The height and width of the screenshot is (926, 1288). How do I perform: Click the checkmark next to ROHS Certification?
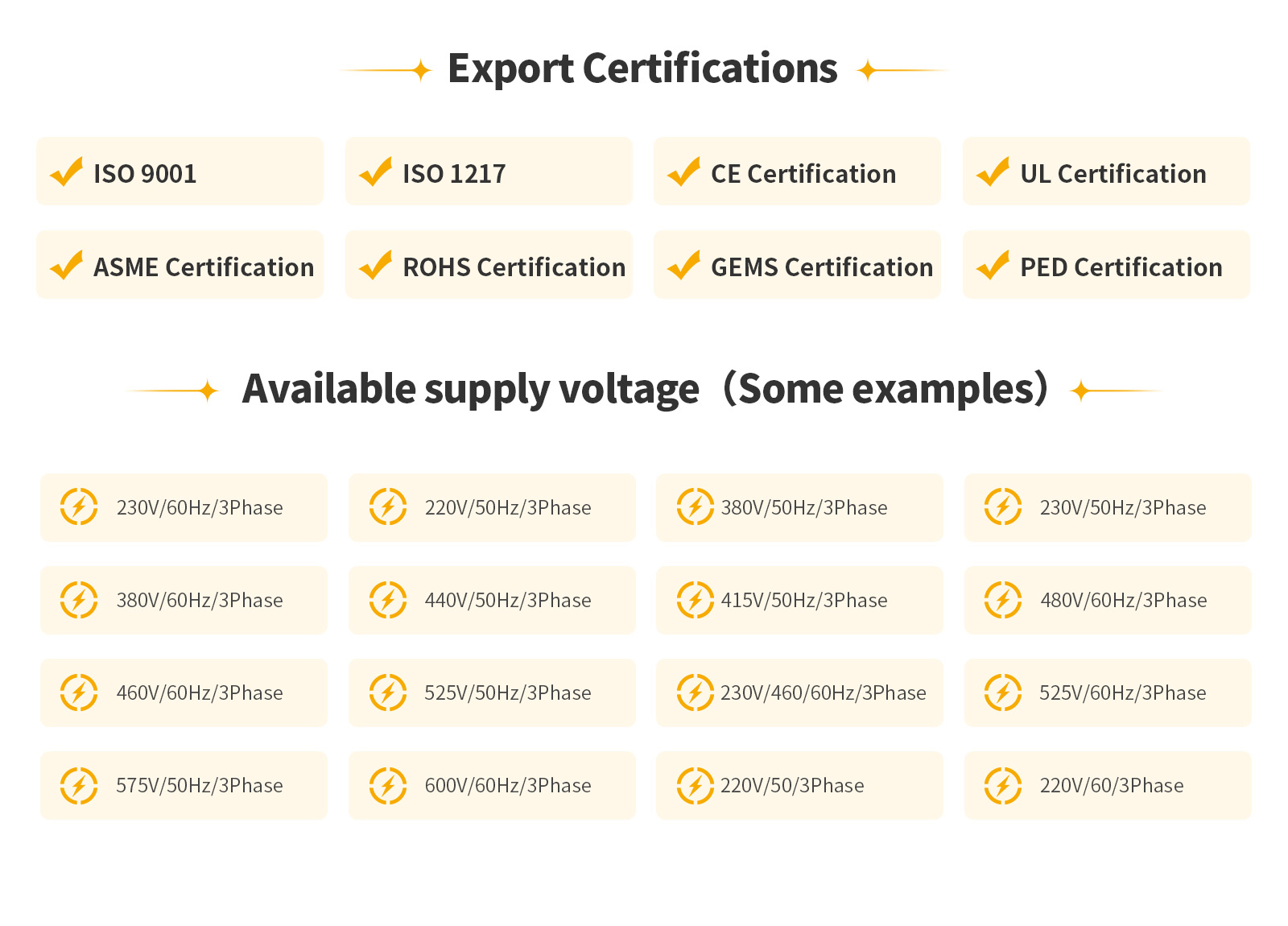click(x=376, y=265)
